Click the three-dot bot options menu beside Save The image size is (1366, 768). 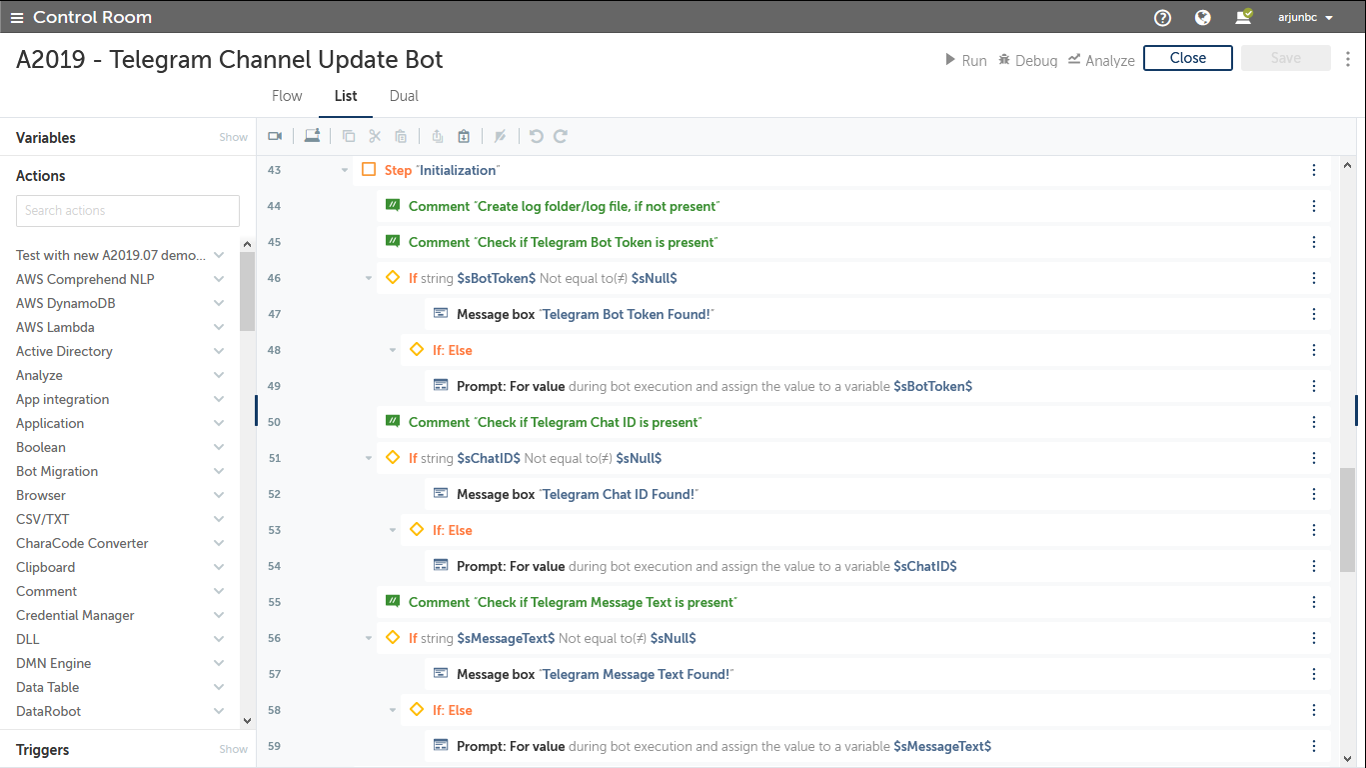1348,59
